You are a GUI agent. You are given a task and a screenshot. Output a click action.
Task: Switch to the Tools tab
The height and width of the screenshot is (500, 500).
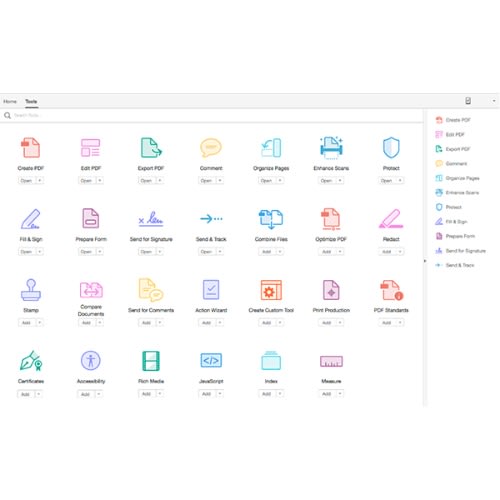tap(31, 101)
